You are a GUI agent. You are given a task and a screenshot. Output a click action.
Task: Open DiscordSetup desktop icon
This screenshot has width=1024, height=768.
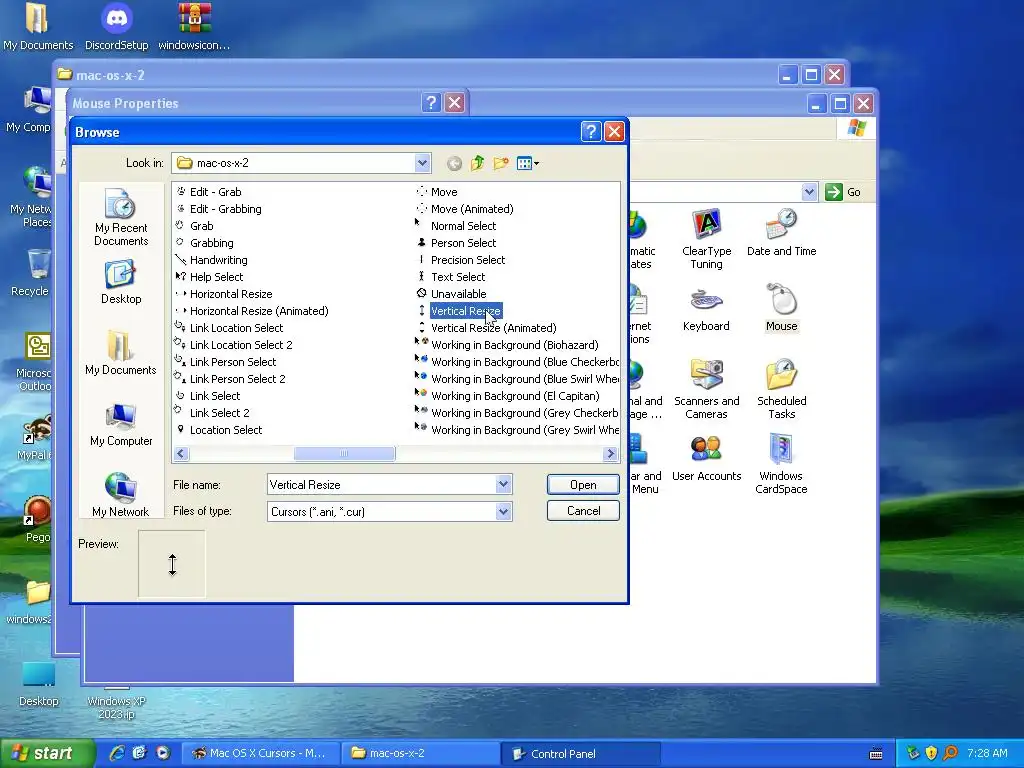coord(116,27)
